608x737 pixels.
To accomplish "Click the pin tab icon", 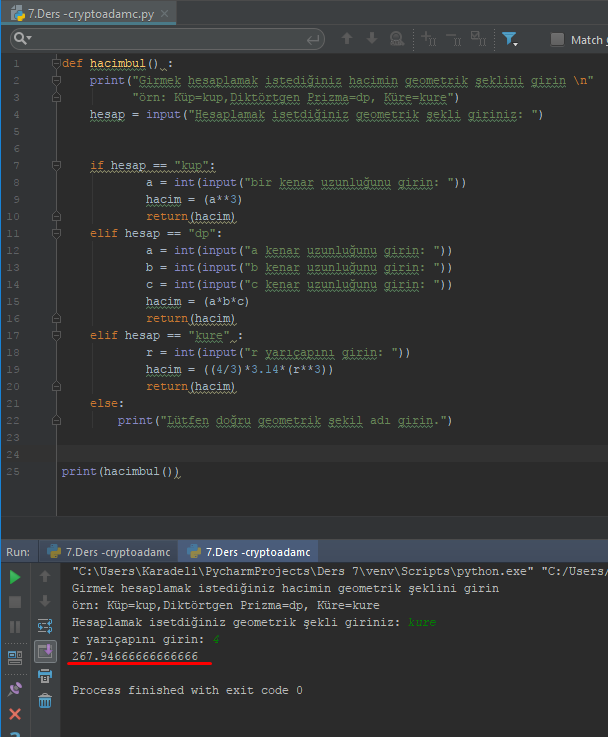I will point(15,689).
